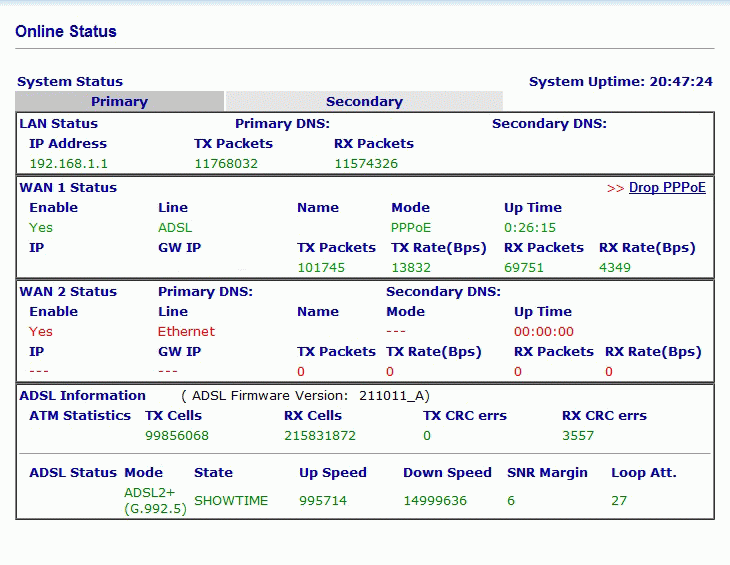Screen dimensions: 730x565
Task: Switch to the Secondary tab
Action: [364, 101]
